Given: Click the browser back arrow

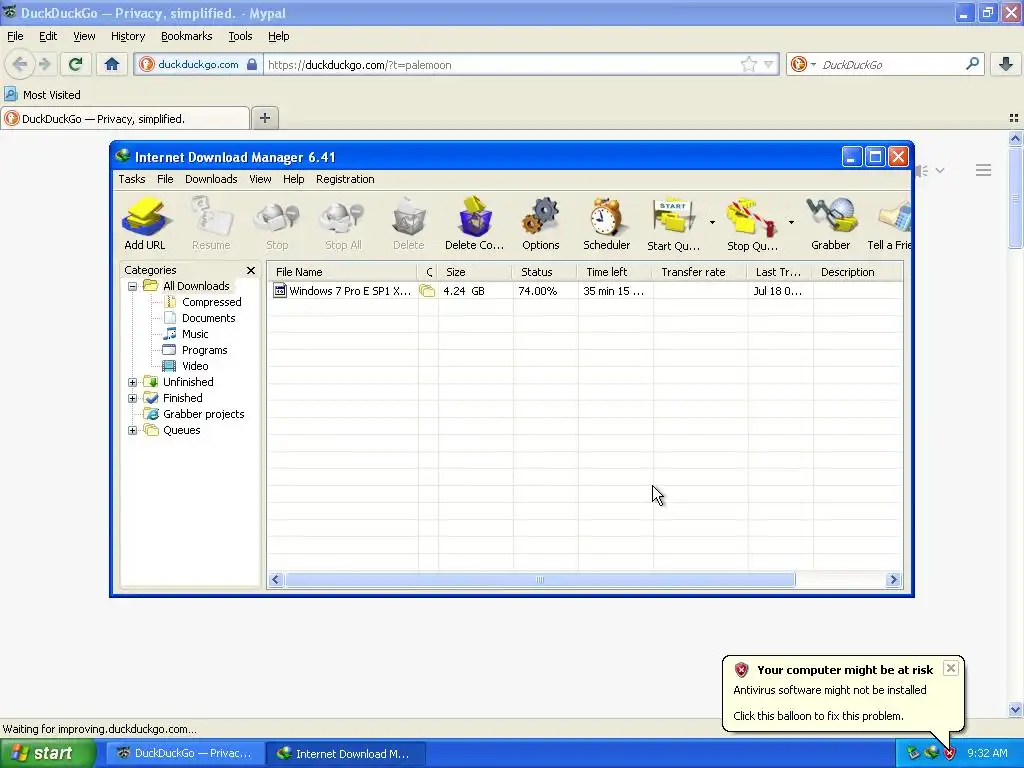Looking at the screenshot, I should (20, 64).
